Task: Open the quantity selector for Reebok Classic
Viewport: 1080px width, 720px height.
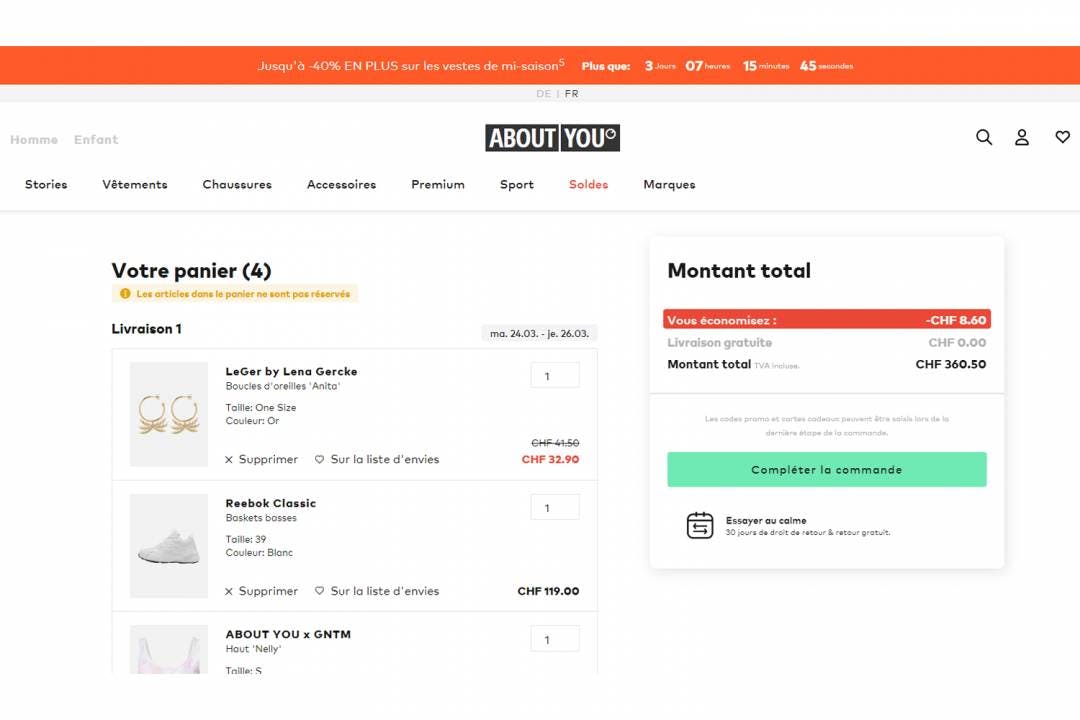Action: coord(555,507)
